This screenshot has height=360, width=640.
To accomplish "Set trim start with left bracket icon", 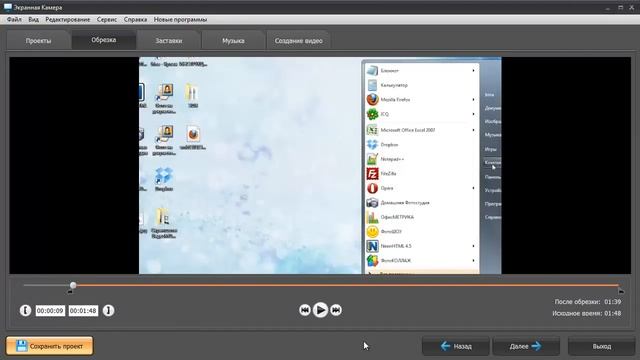I will pyautogui.click(x=25, y=311).
